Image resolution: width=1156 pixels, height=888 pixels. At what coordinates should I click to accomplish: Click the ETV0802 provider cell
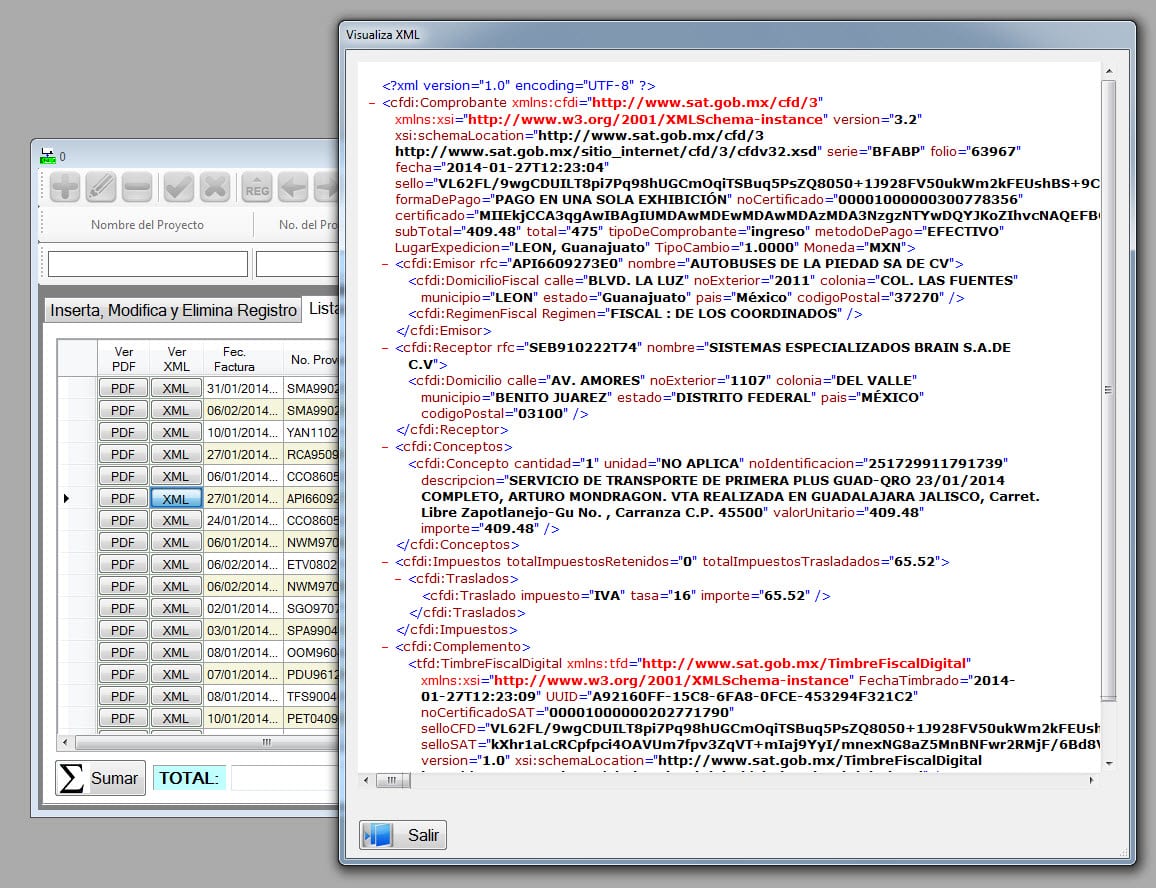coord(312,564)
